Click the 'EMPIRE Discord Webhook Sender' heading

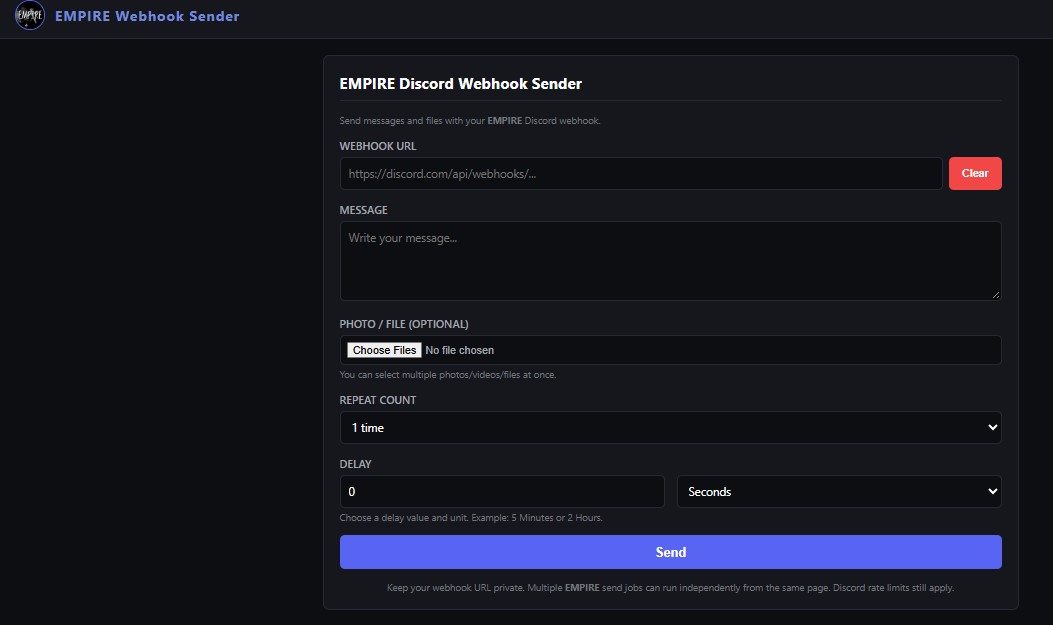tap(460, 84)
